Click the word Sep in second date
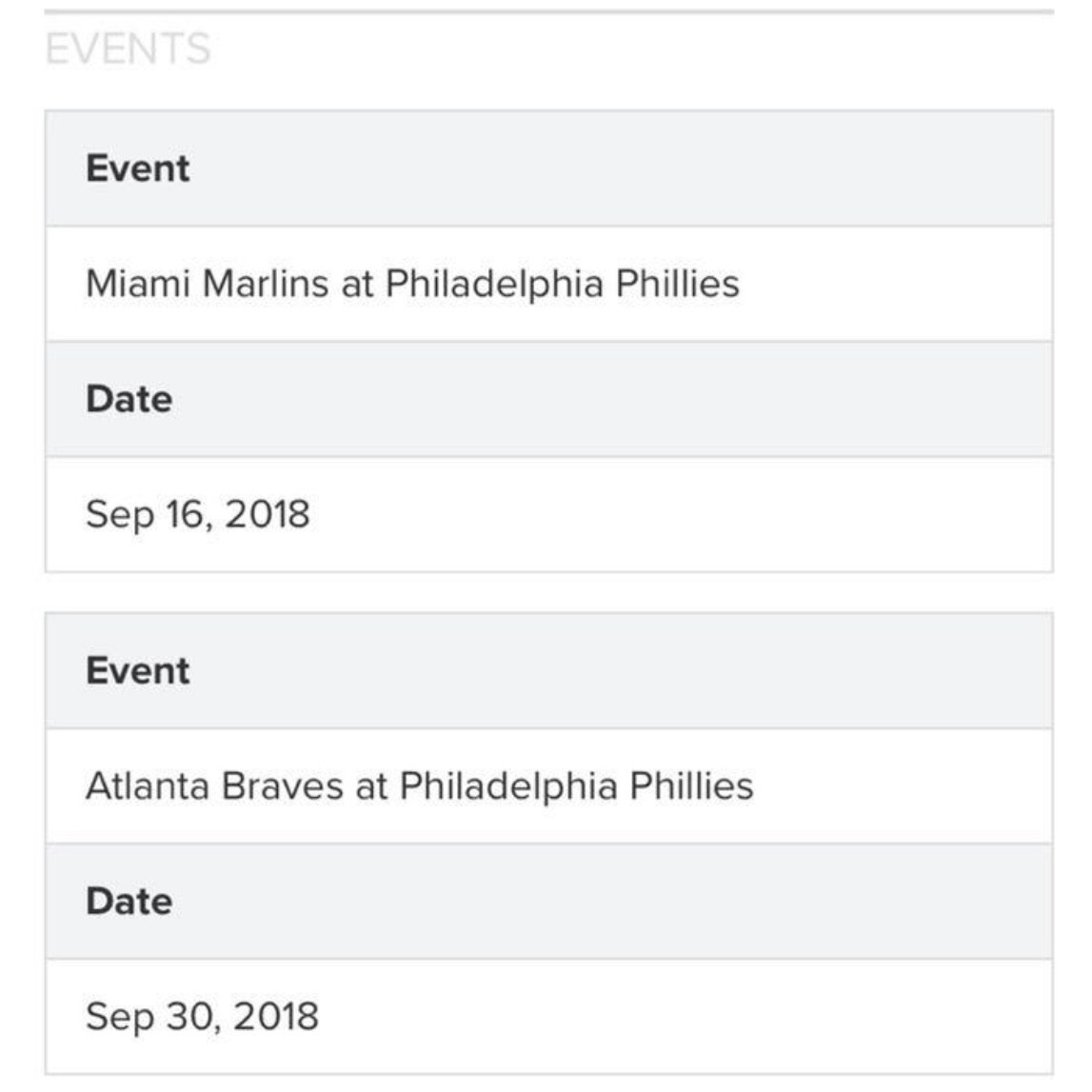The height and width of the screenshot is (1092, 1092). coord(120,1018)
